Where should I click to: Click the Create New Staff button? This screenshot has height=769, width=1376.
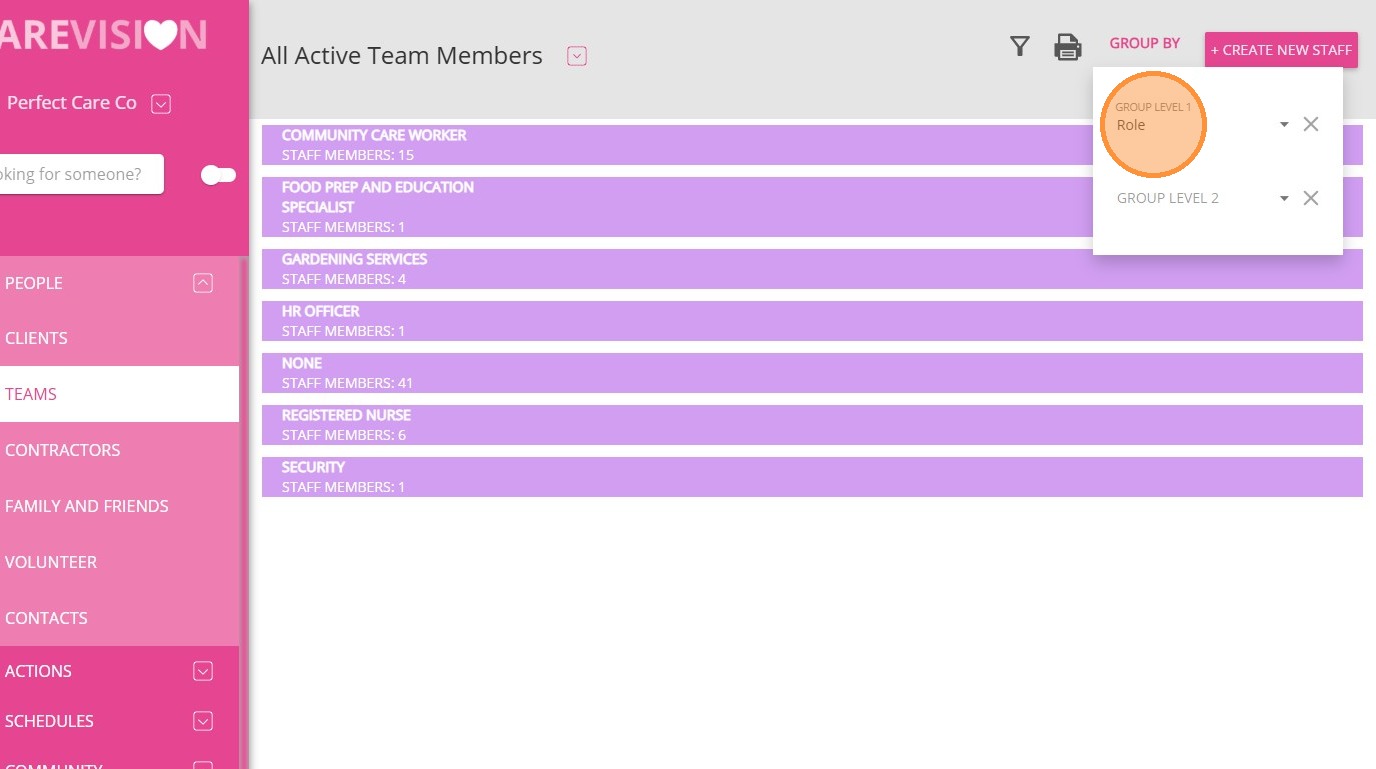click(1281, 50)
